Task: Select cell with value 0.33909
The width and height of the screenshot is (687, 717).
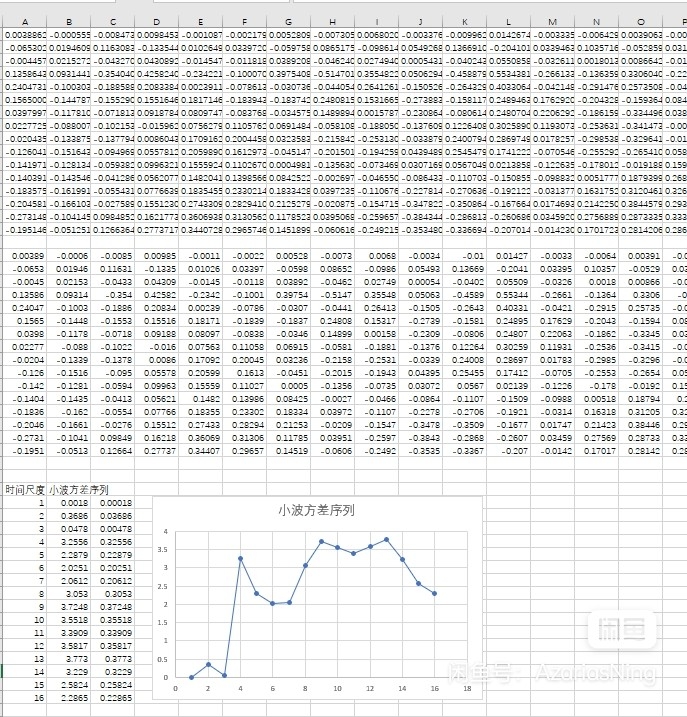Action: pyautogui.click(x=113, y=633)
